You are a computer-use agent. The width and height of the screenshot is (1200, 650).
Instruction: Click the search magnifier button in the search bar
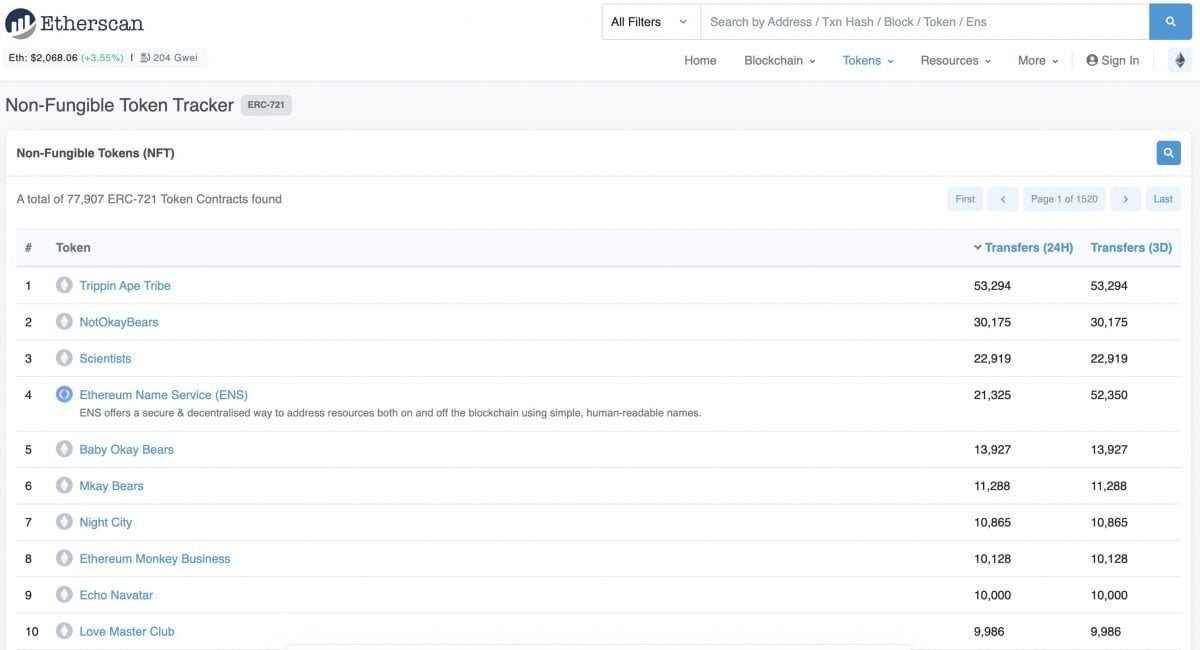[x=1170, y=21]
